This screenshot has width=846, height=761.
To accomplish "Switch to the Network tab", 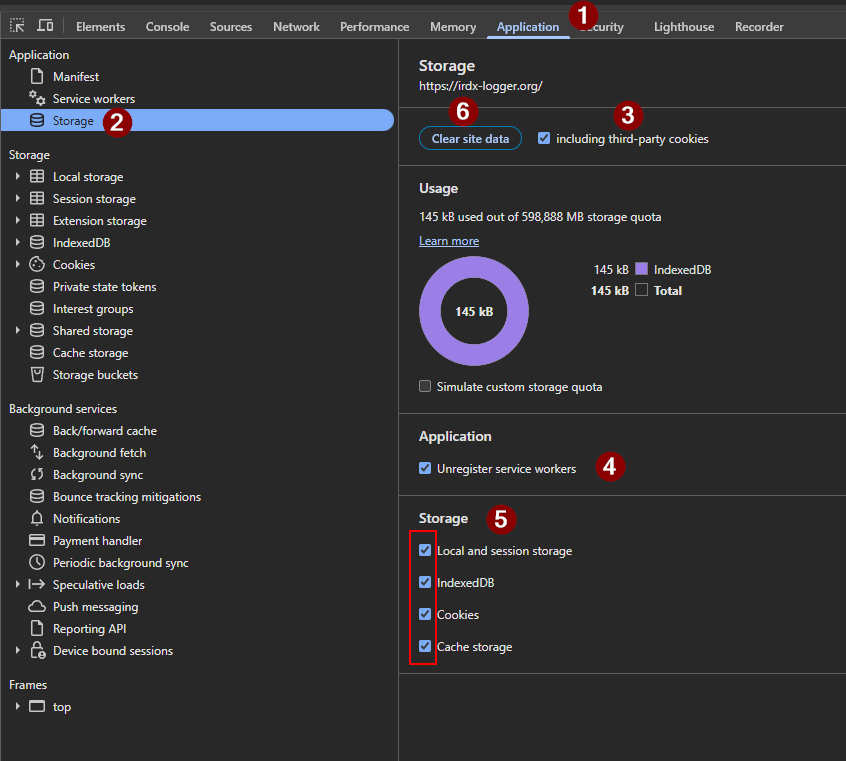I will coord(296,27).
